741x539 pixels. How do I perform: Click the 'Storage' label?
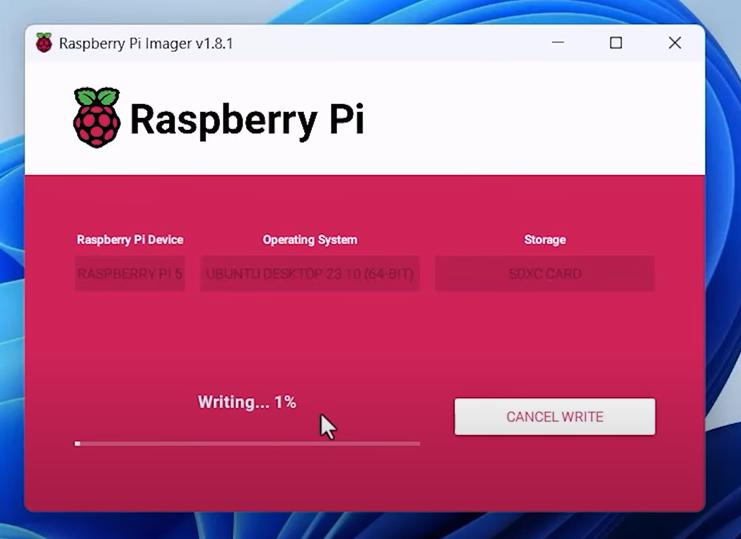pyautogui.click(x=545, y=240)
